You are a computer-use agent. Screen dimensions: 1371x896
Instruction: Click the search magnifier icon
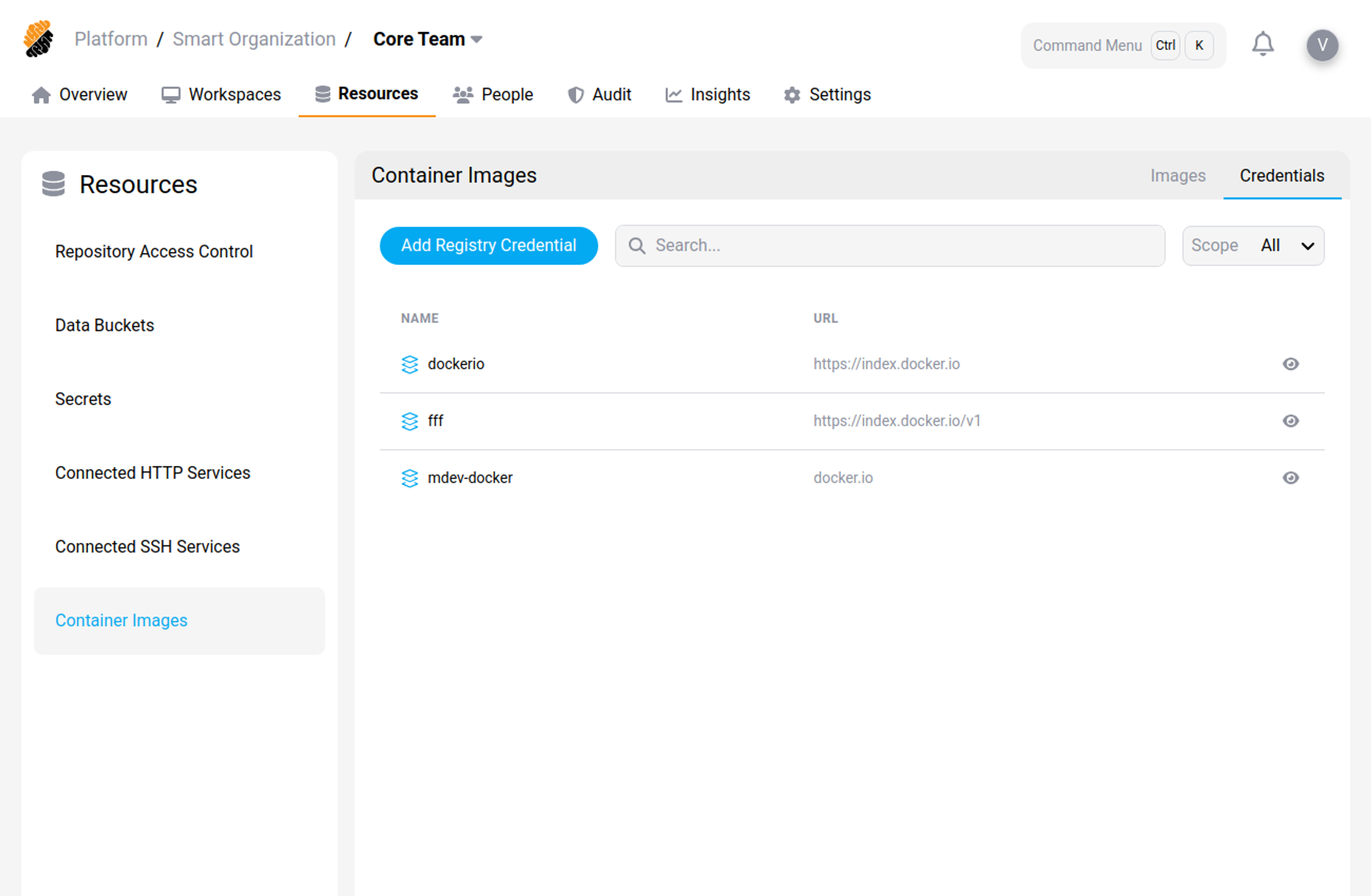click(x=636, y=246)
